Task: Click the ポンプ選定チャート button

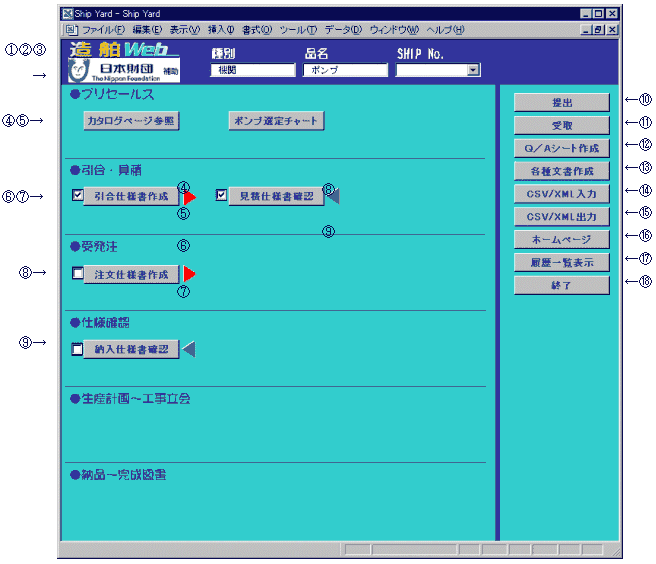Action: (x=276, y=121)
